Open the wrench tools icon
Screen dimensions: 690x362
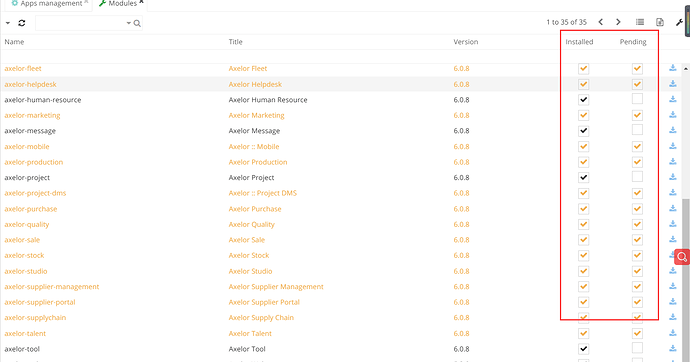(679, 22)
